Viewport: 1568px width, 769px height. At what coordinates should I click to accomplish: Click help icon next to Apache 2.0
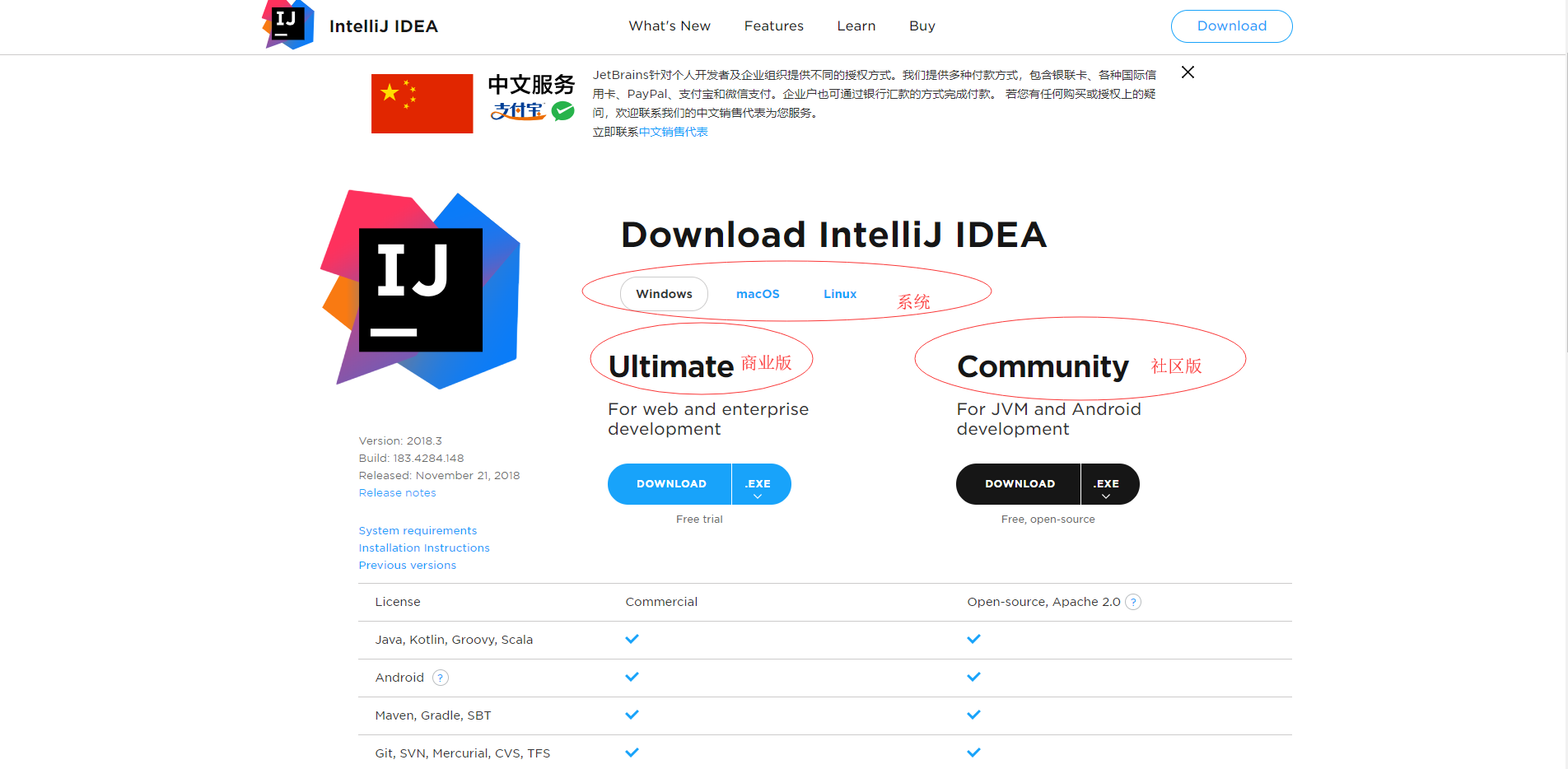coord(1133,602)
